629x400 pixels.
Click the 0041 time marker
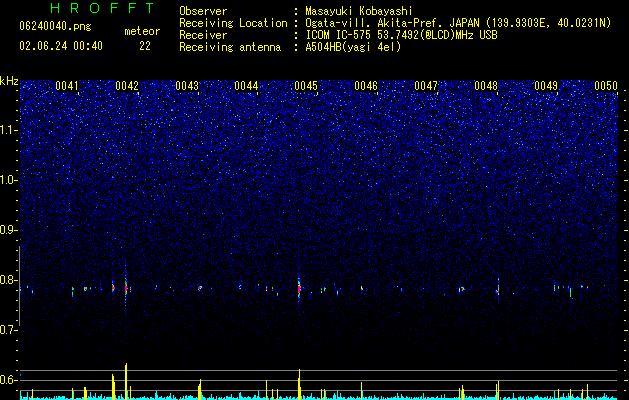67,86
